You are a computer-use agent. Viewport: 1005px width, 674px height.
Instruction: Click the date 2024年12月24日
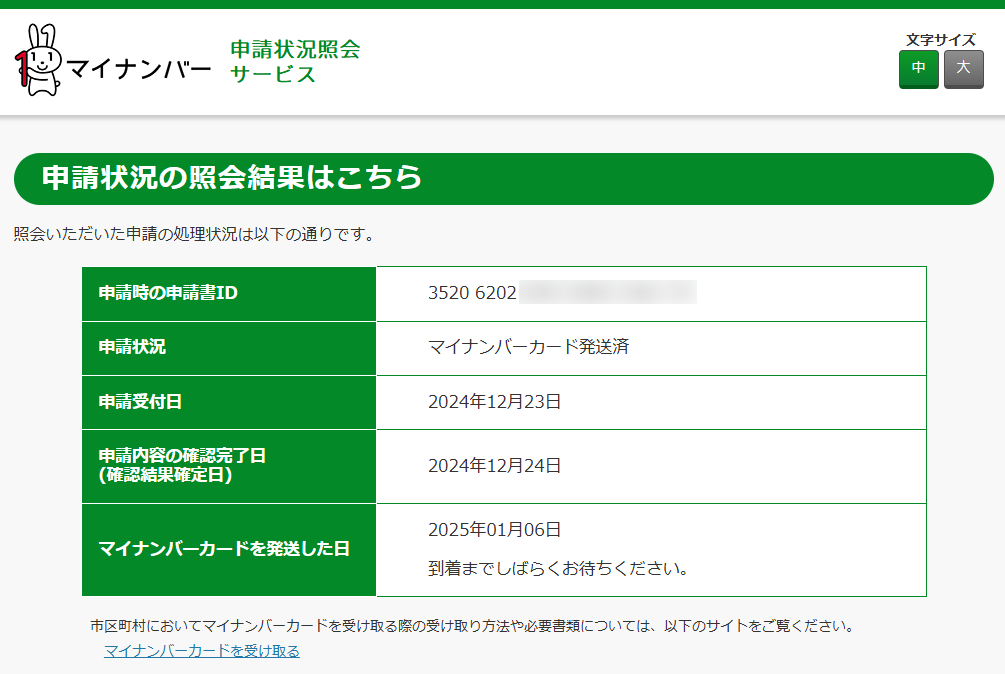(x=495, y=466)
